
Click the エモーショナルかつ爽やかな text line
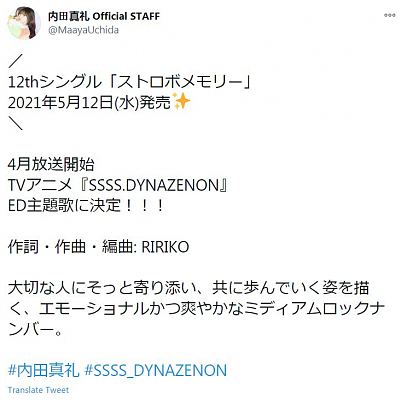pyautogui.click(x=196, y=309)
